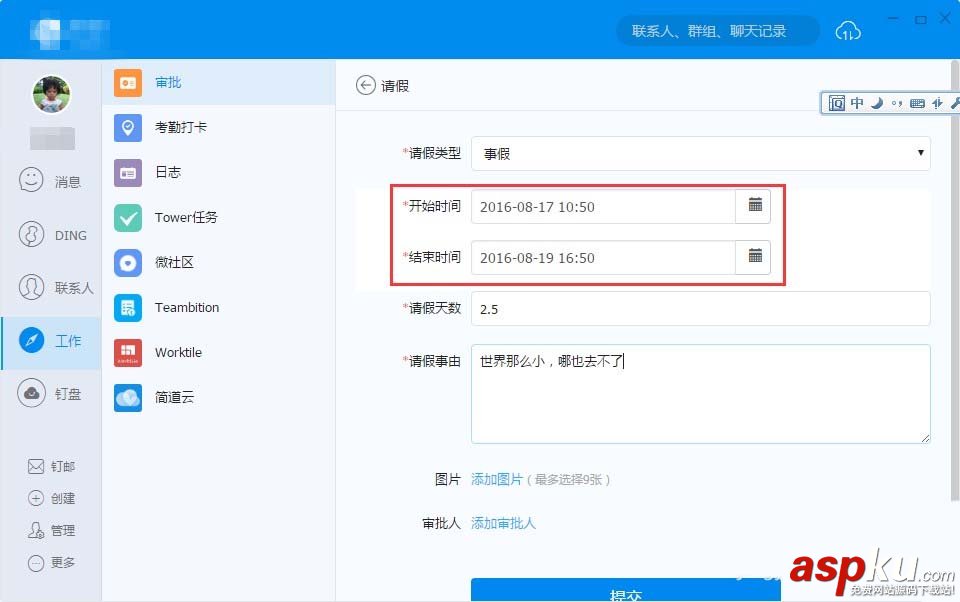Open 联系人 contacts sidebar icon
The image size is (960, 602).
(x=31, y=287)
